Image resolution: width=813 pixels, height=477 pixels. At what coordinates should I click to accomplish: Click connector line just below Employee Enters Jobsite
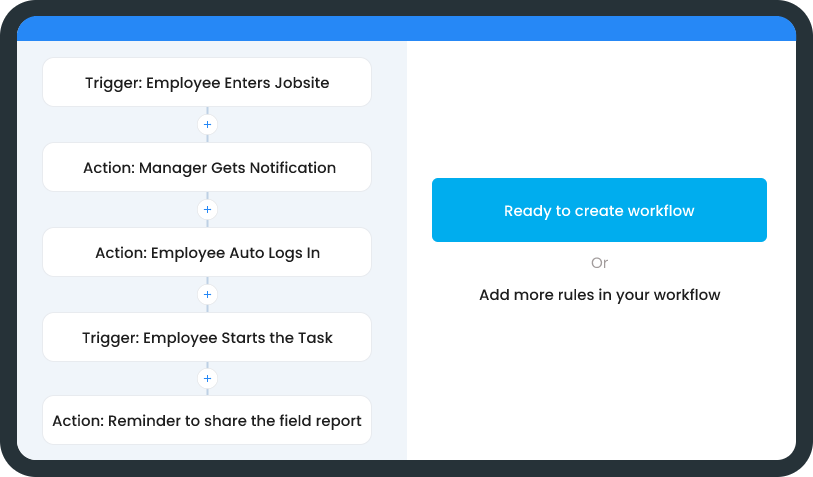[207, 110]
